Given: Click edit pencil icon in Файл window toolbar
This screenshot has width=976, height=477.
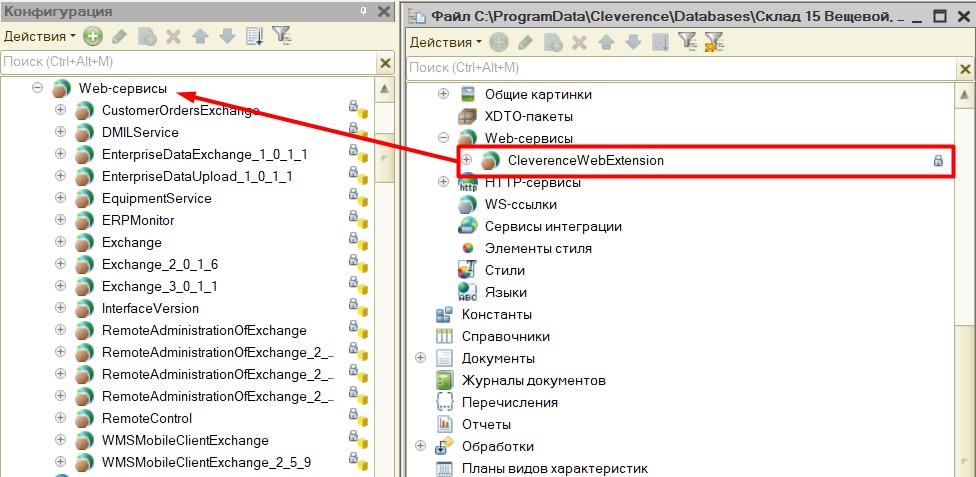Looking at the screenshot, I should pyautogui.click(x=525, y=42).
